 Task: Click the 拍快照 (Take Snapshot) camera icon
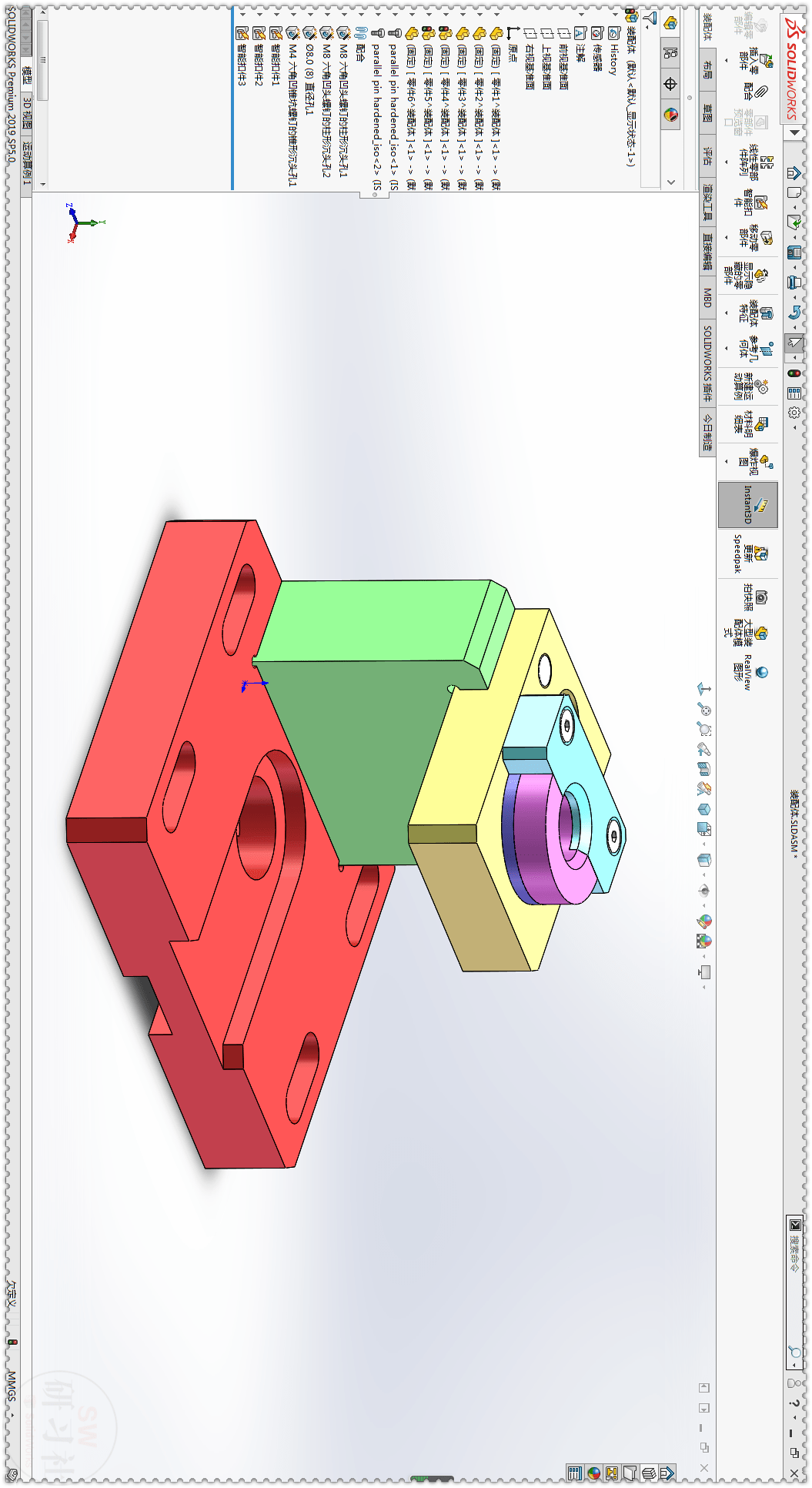760,597
